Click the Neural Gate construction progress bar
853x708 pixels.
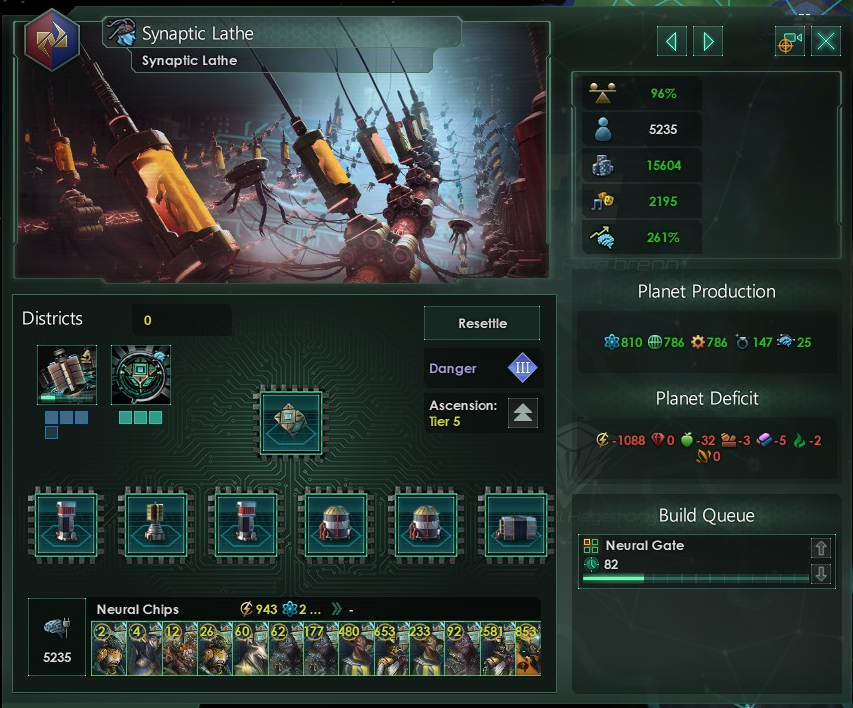696,578
